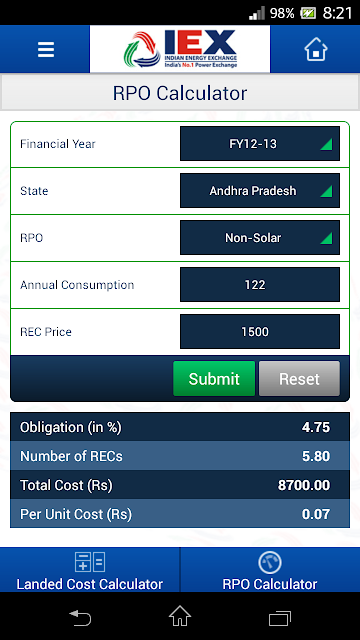Click the green Submit button
Screen dimensions: 360x640
(214, 379)
